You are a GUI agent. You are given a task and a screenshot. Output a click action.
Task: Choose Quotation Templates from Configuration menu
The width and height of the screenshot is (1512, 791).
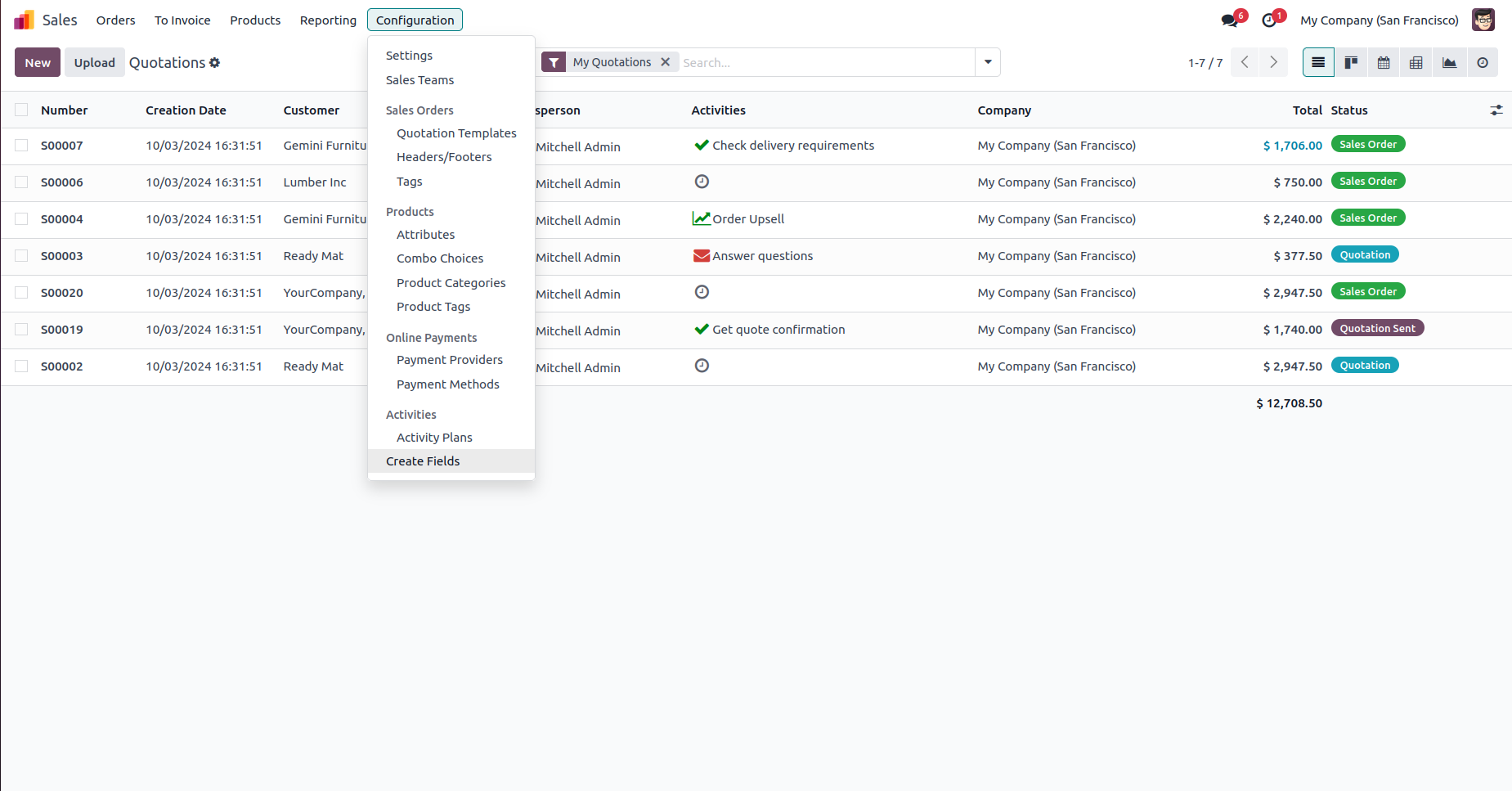click(x=456, y=133)
